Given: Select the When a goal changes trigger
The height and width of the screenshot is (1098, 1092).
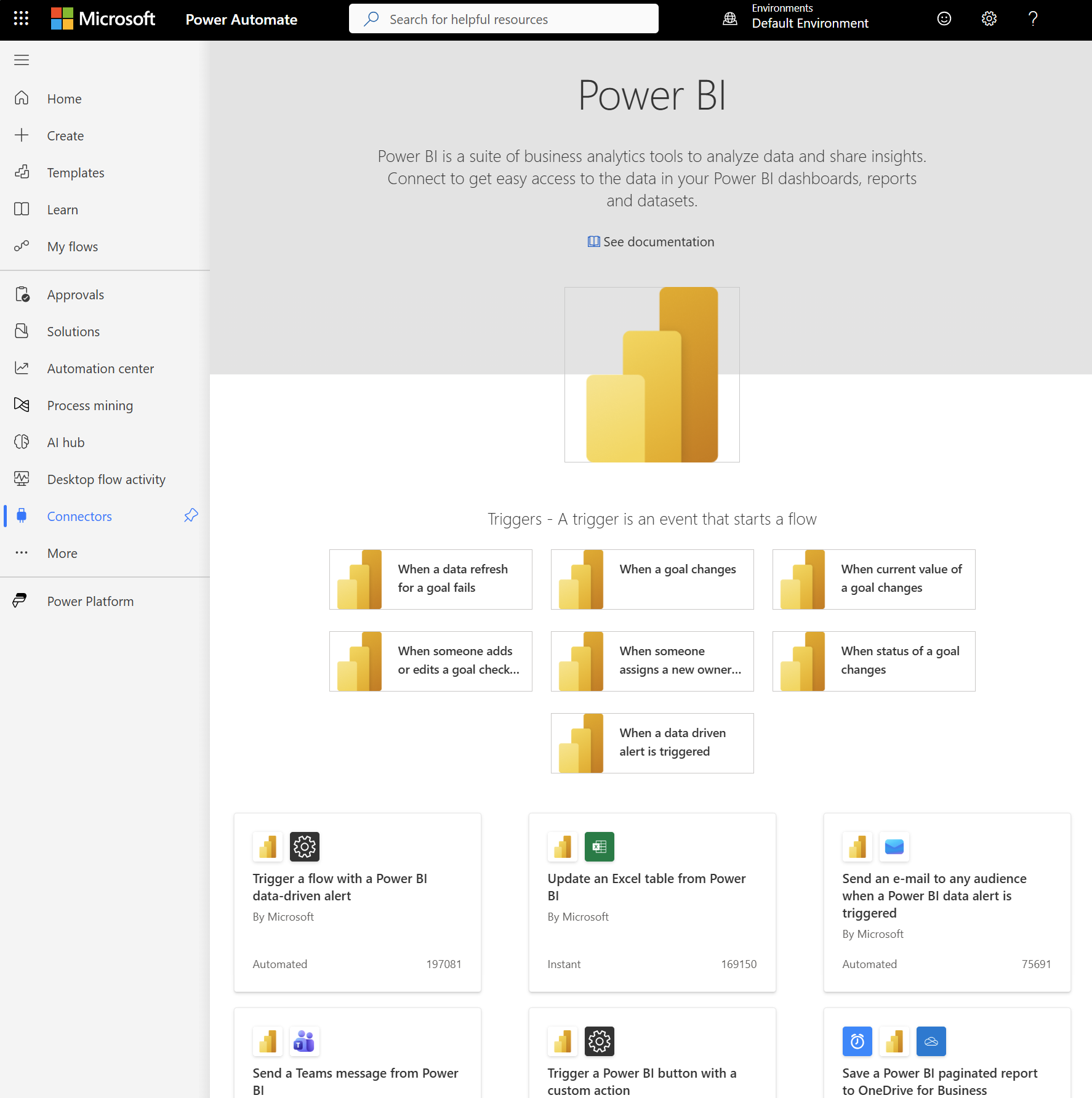Looking at the screenshot, I should click(651, 579).
